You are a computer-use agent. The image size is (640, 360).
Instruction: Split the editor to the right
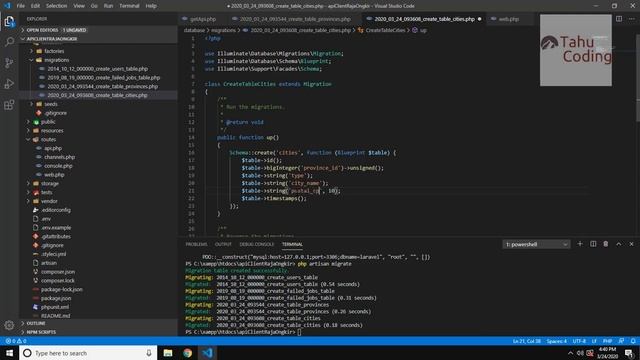coord(619,19)
